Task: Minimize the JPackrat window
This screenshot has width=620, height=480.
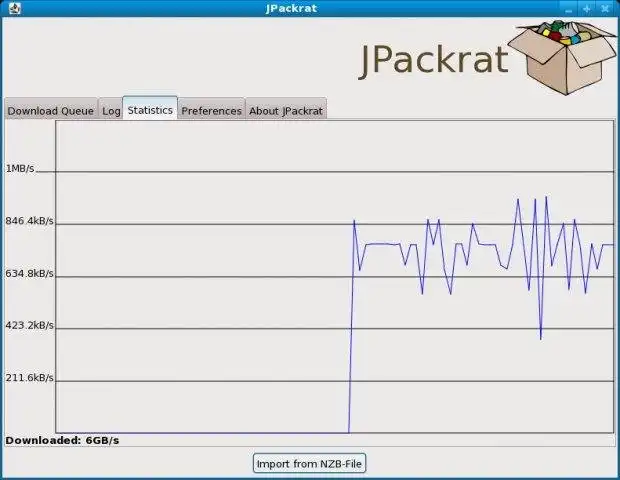Action: coord(569,9)
